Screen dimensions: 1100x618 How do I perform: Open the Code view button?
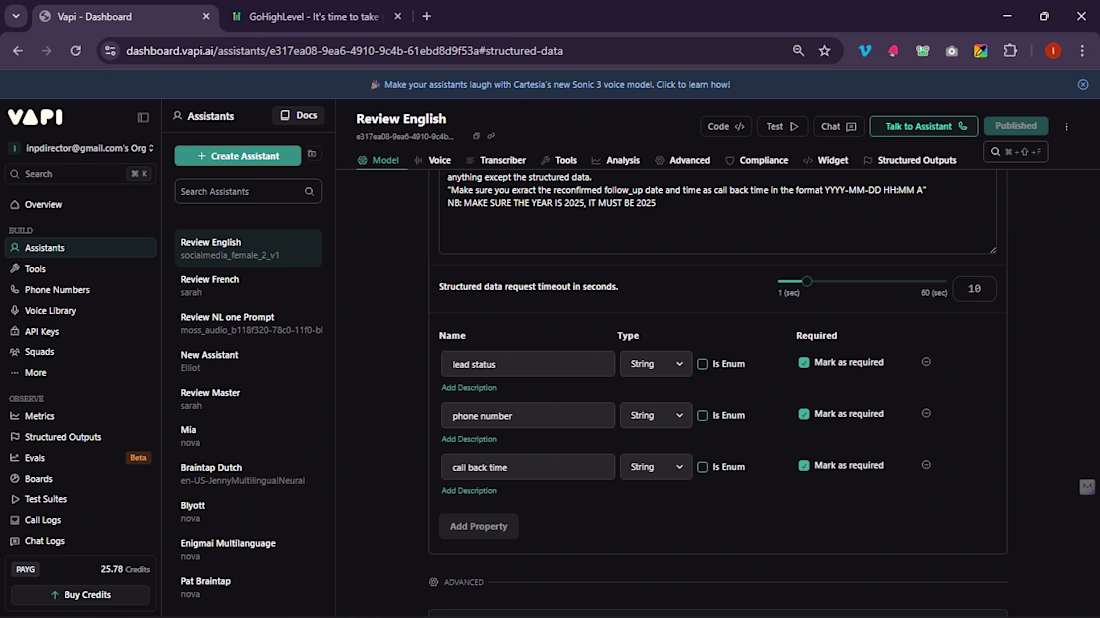pos(725,126)
